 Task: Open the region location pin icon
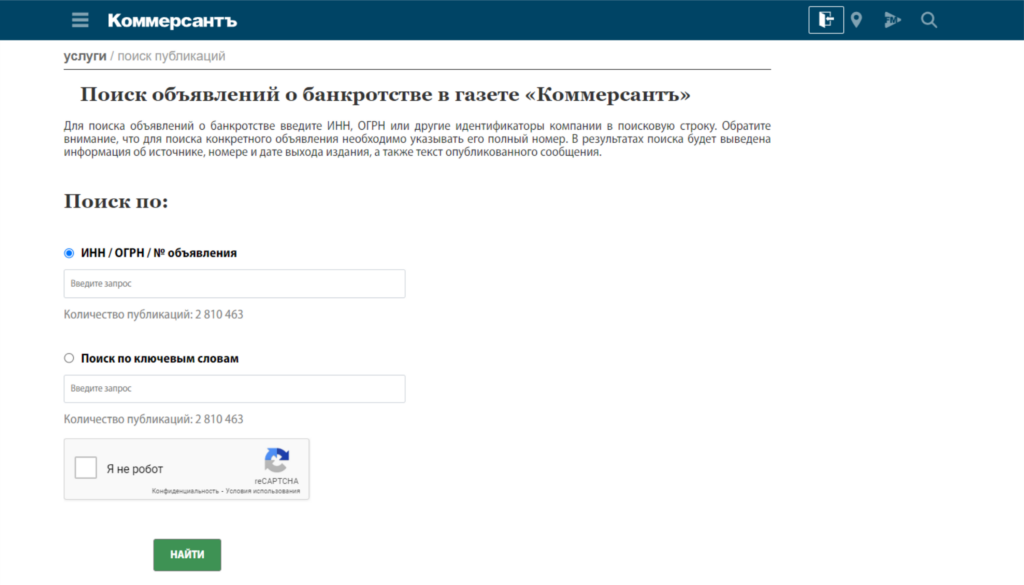coord(856,20)
